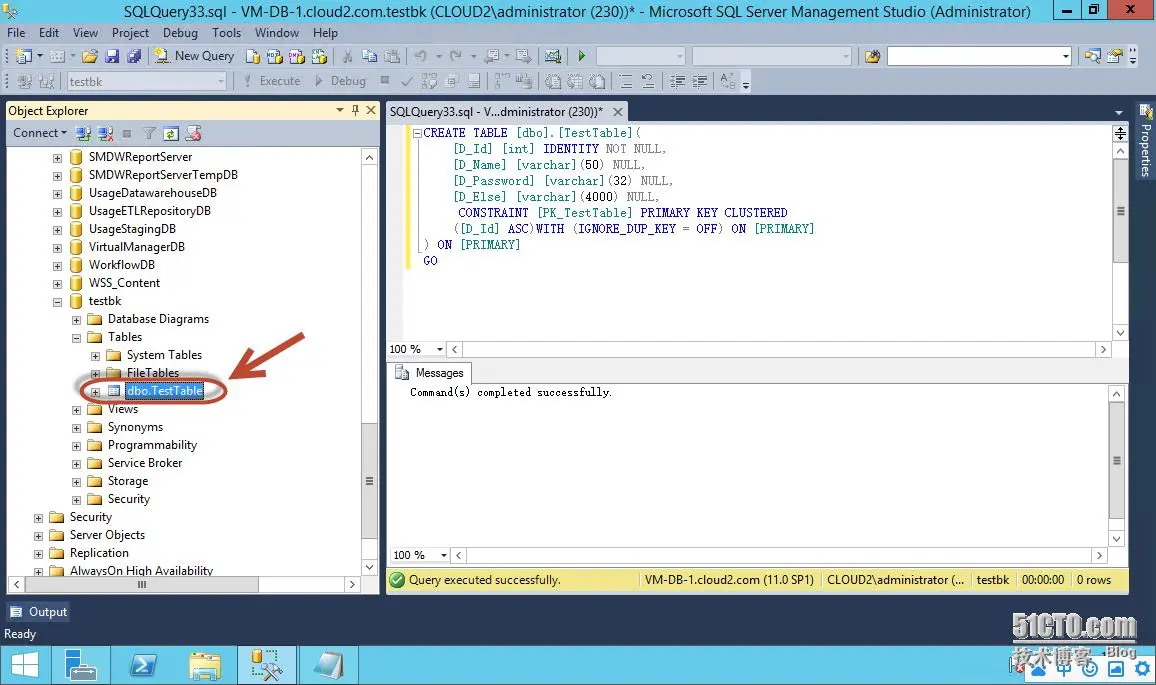Click the Save All icon
1156x685 pixels.
click(134, 56)
